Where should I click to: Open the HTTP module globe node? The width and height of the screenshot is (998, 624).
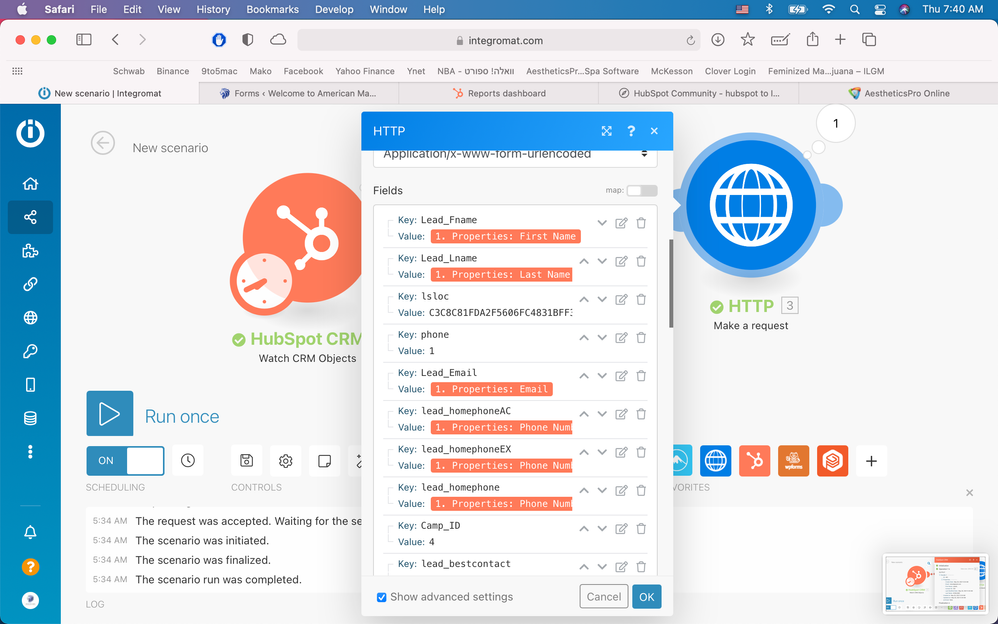coord(751,205)
